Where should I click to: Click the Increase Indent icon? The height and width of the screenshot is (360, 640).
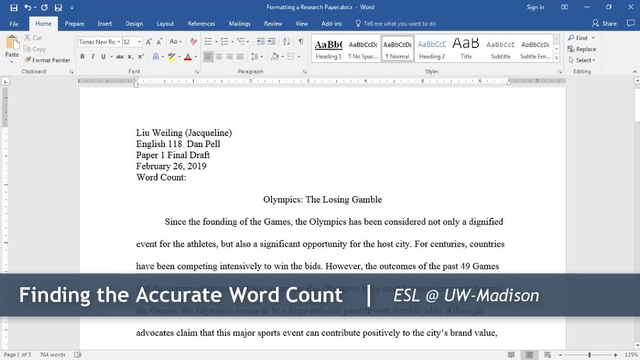point(271,42)
